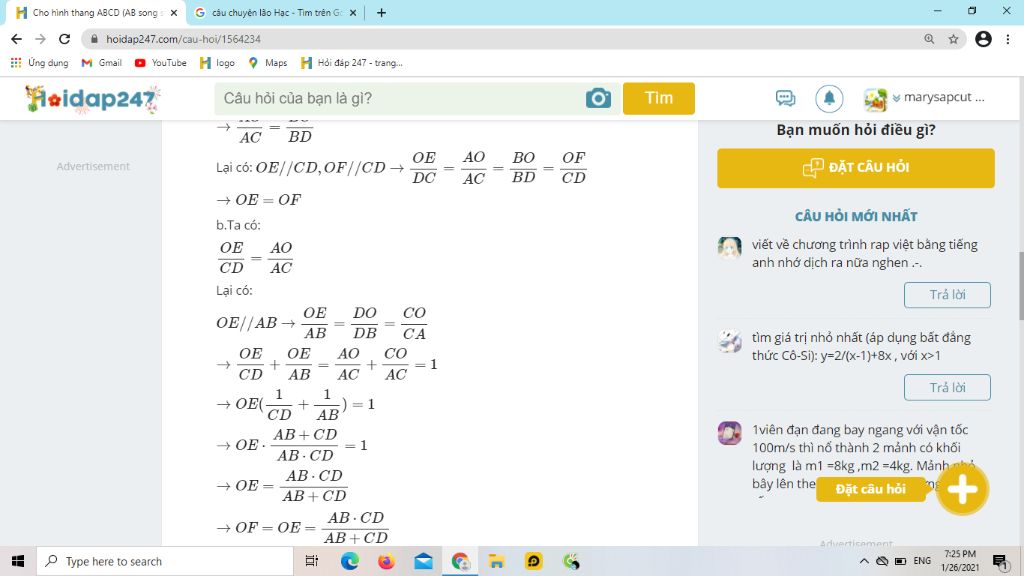Bookmark this page with the star icon
Image resolution: width=1024 pixels, height=576 pixels.
point(953,39)
